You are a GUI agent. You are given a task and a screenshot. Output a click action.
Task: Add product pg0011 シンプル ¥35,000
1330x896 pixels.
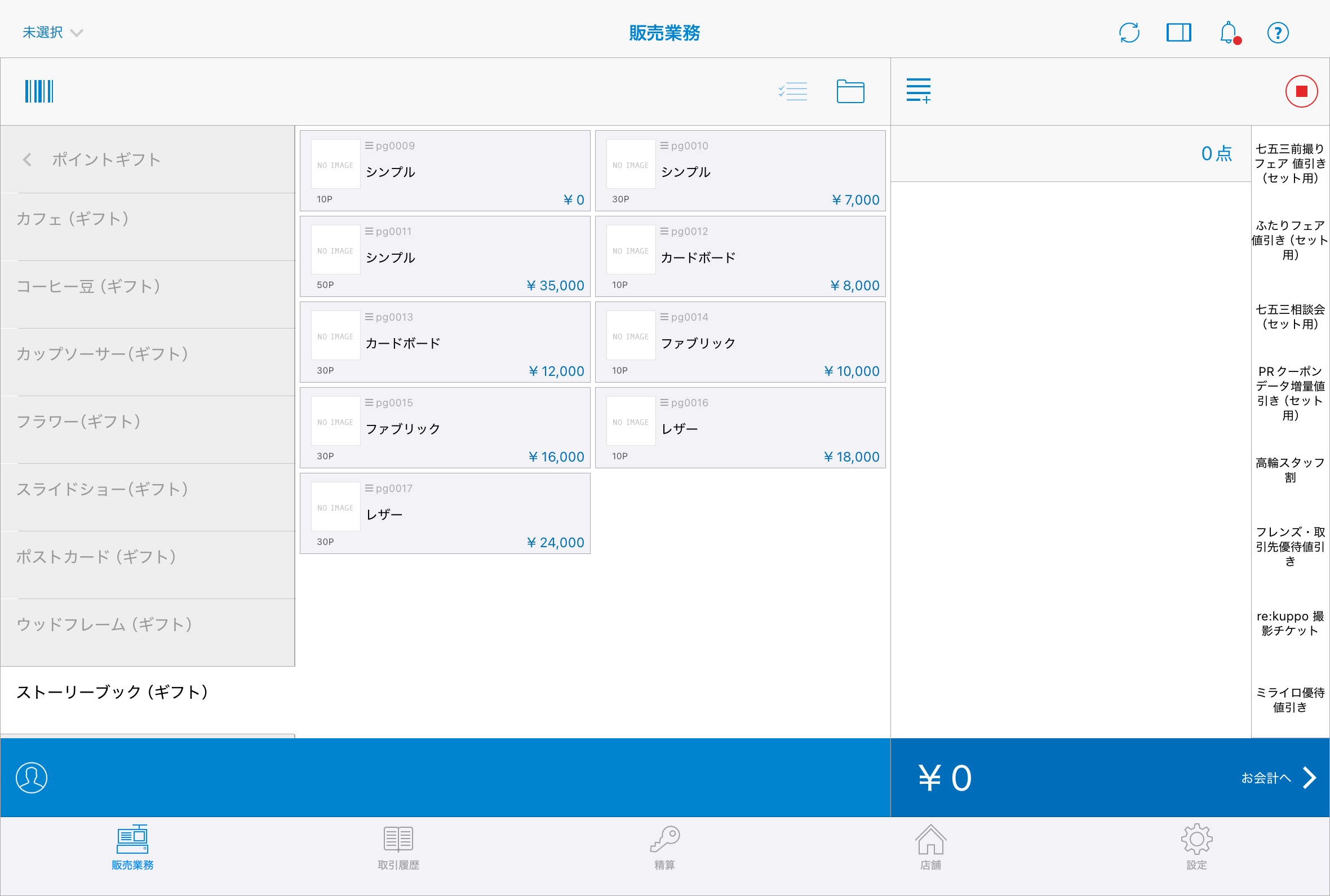[445, 256]
